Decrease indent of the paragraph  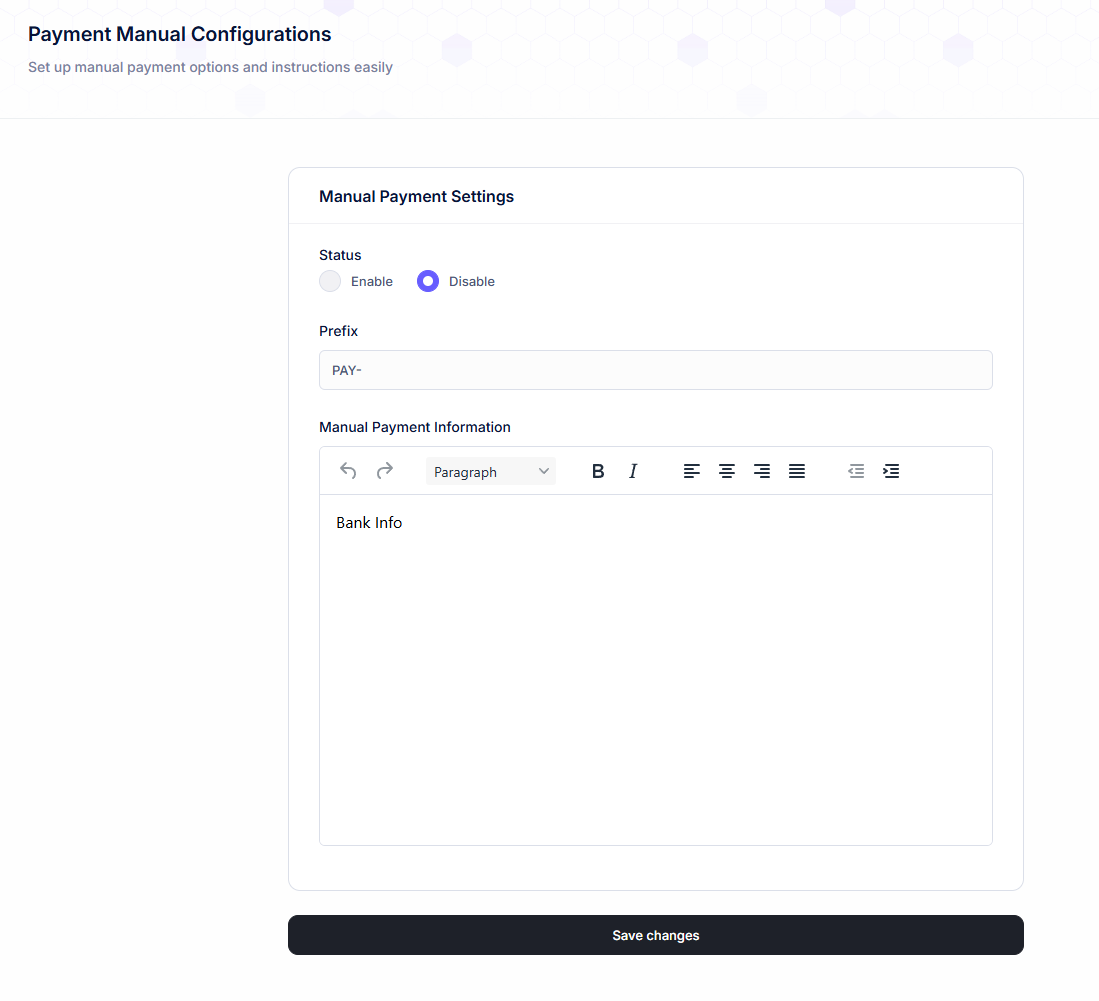[856, 471]
